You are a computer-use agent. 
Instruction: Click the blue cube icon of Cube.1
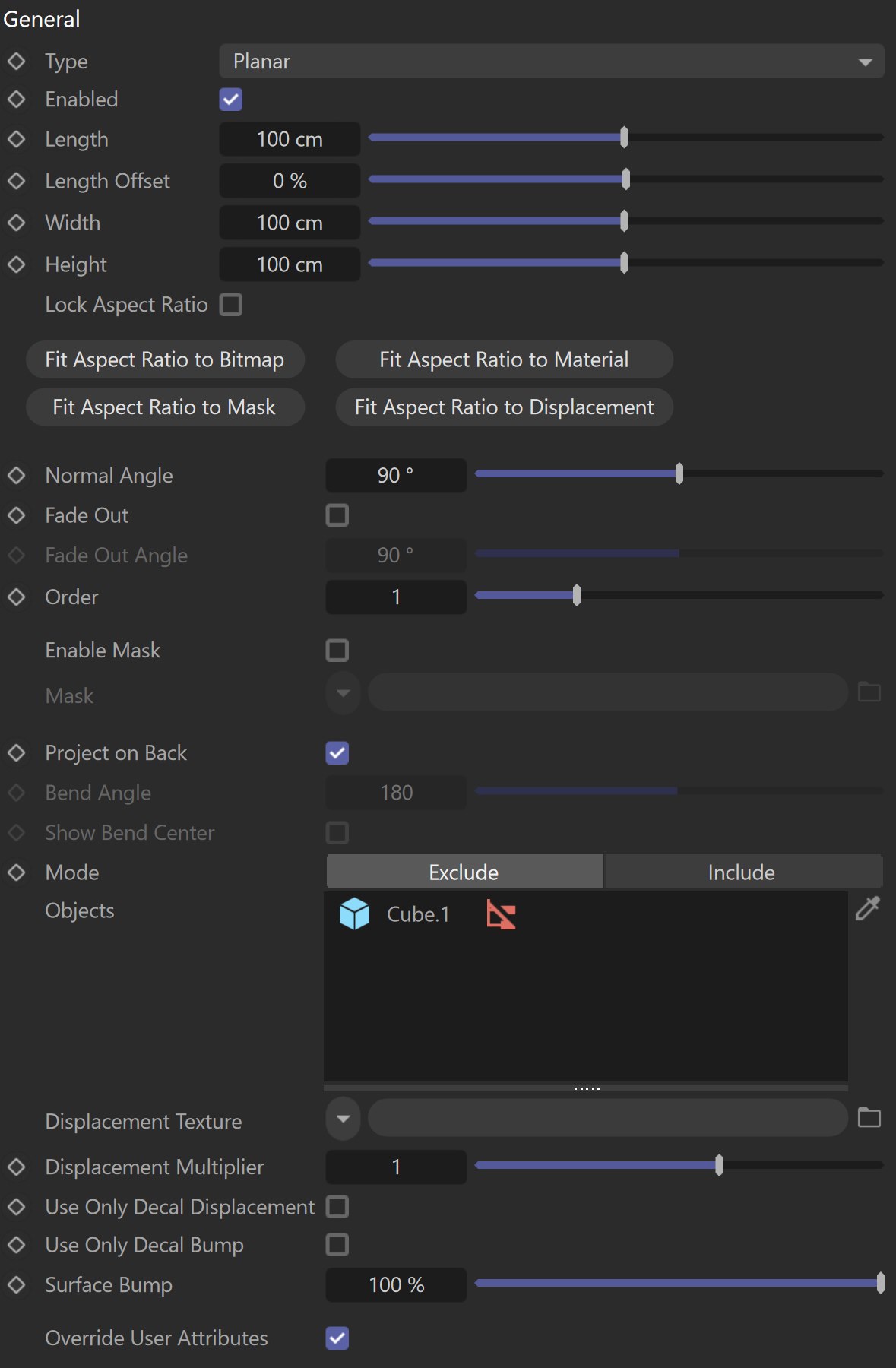tap(354, 914)
